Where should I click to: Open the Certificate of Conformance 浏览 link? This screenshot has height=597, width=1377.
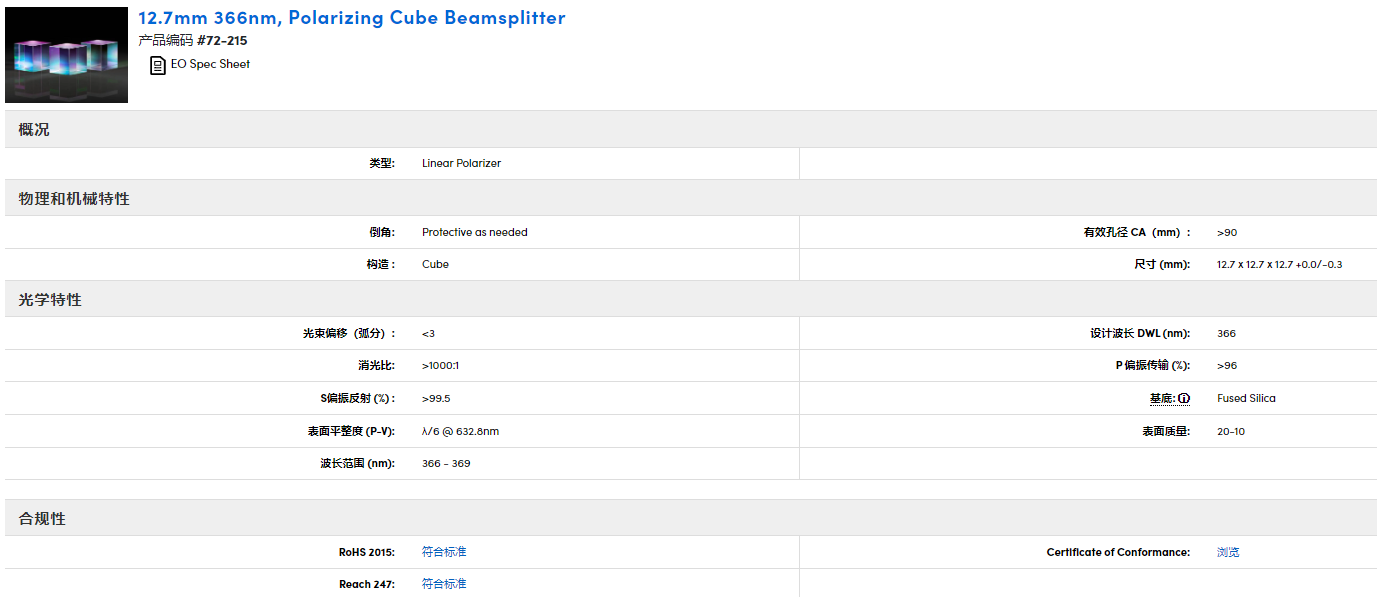click(1228, 552)
